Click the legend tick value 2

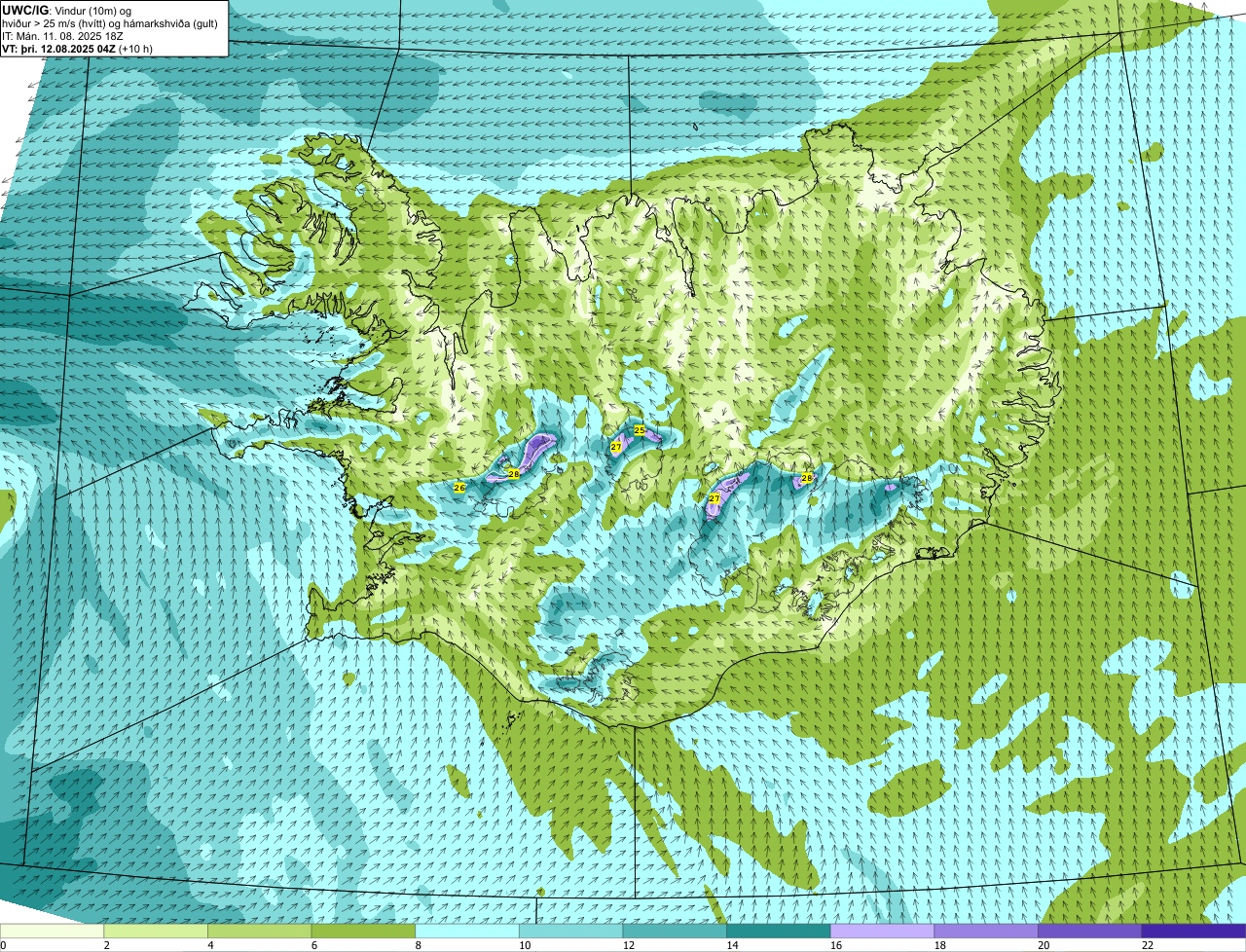(106, 945)
